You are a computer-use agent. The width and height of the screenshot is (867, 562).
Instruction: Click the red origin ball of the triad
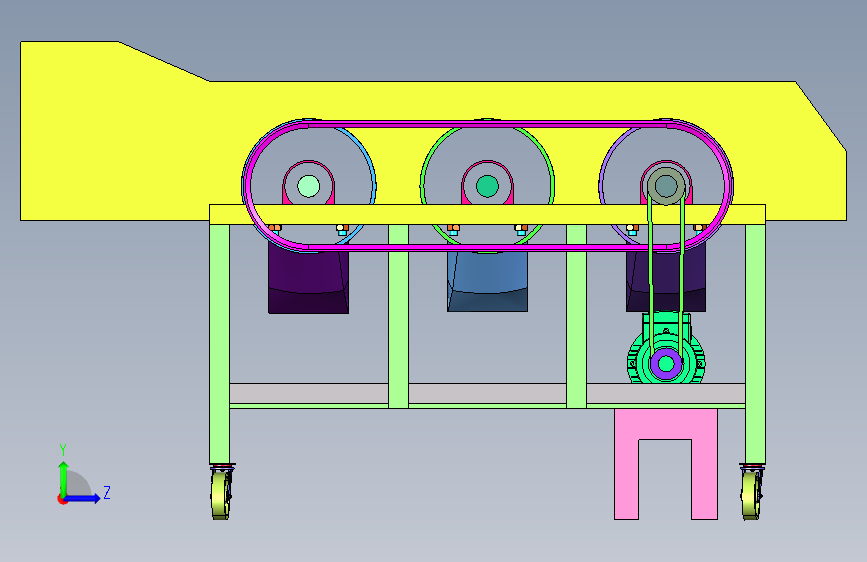coord(62,499)
